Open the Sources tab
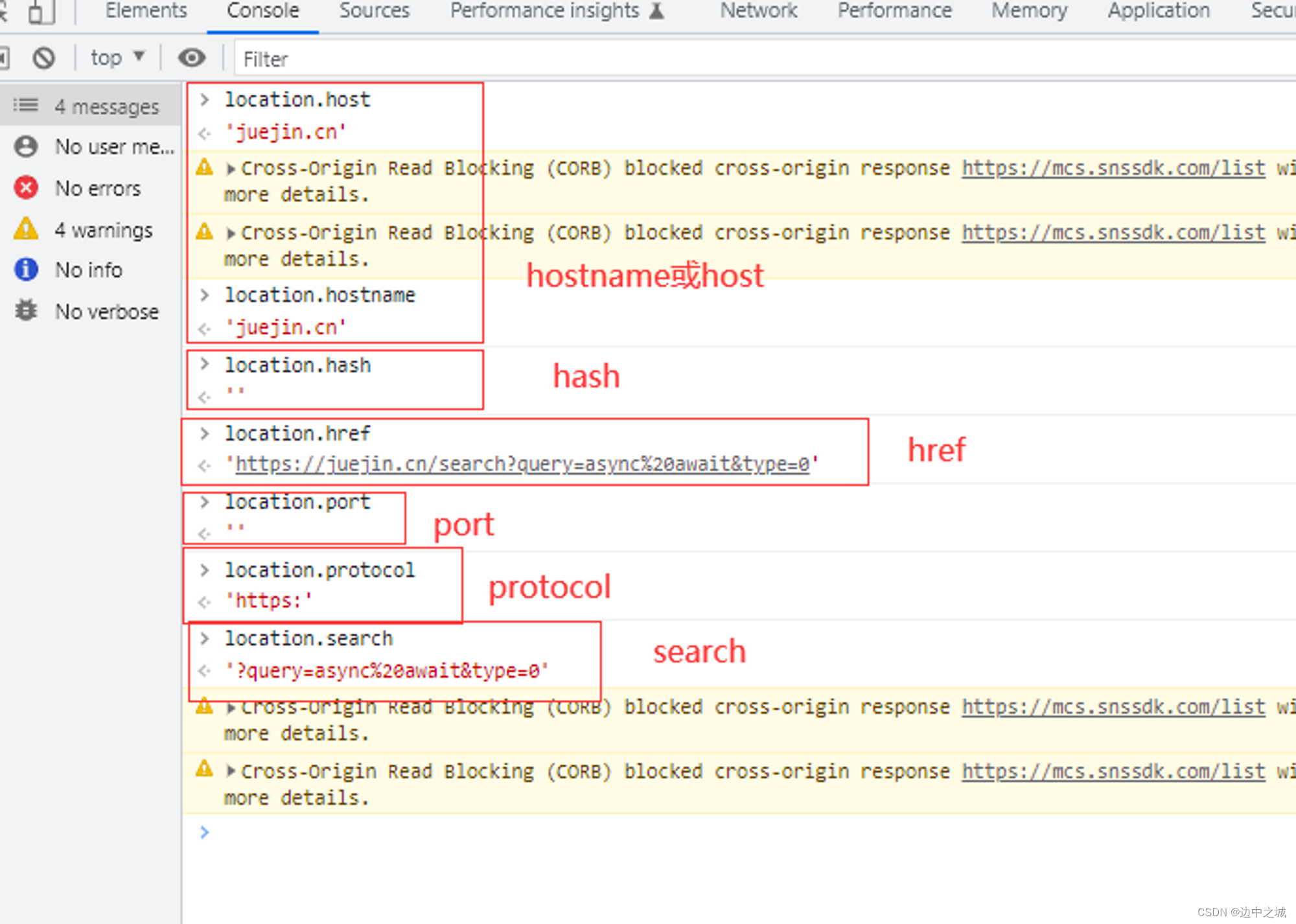This screenshot has width=1296, height=924. point(375,10)
